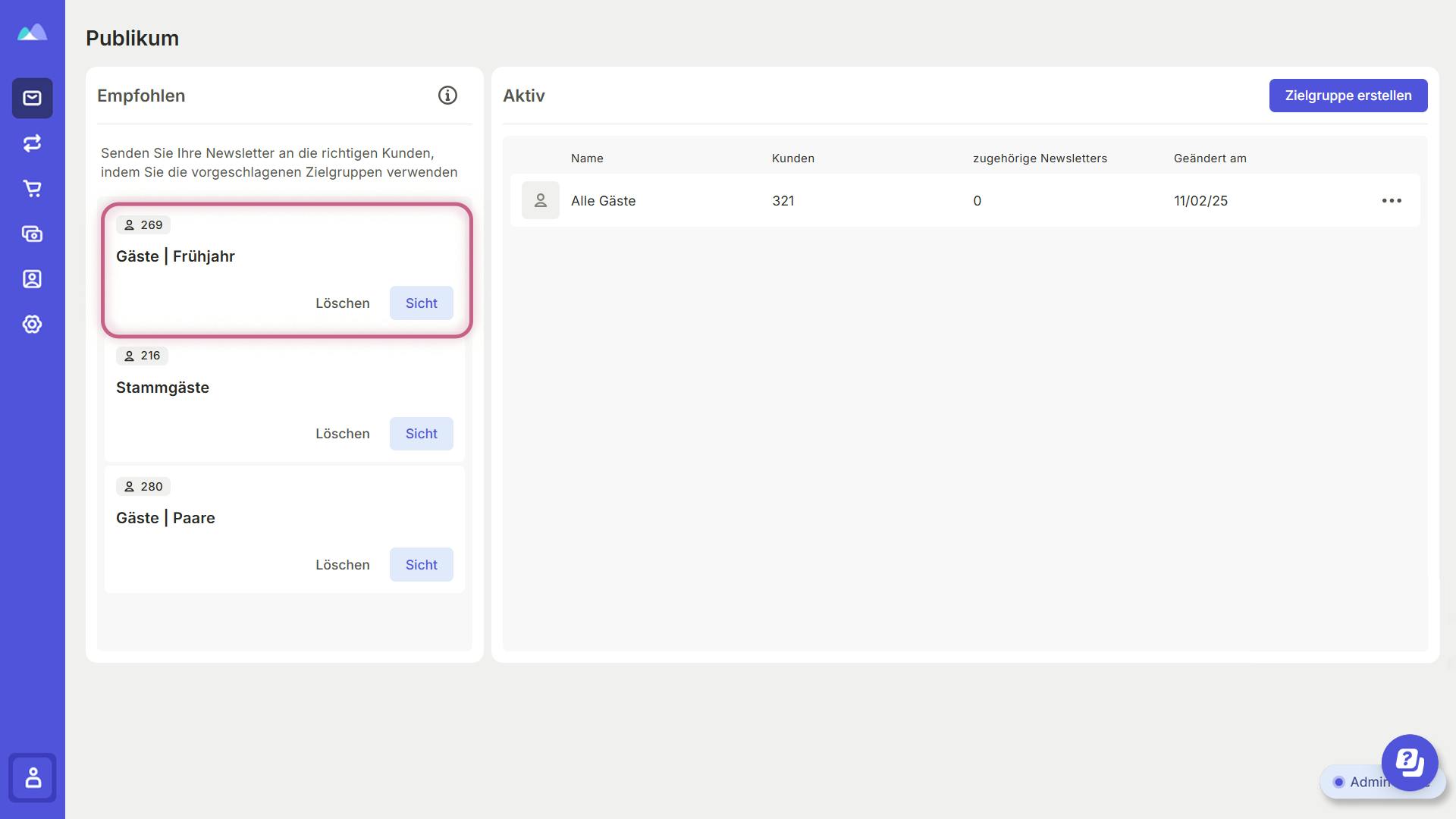Click Löschen on Stammgäste card
The width and height of the screenshot is (1456, 819).
pos(343,434)
